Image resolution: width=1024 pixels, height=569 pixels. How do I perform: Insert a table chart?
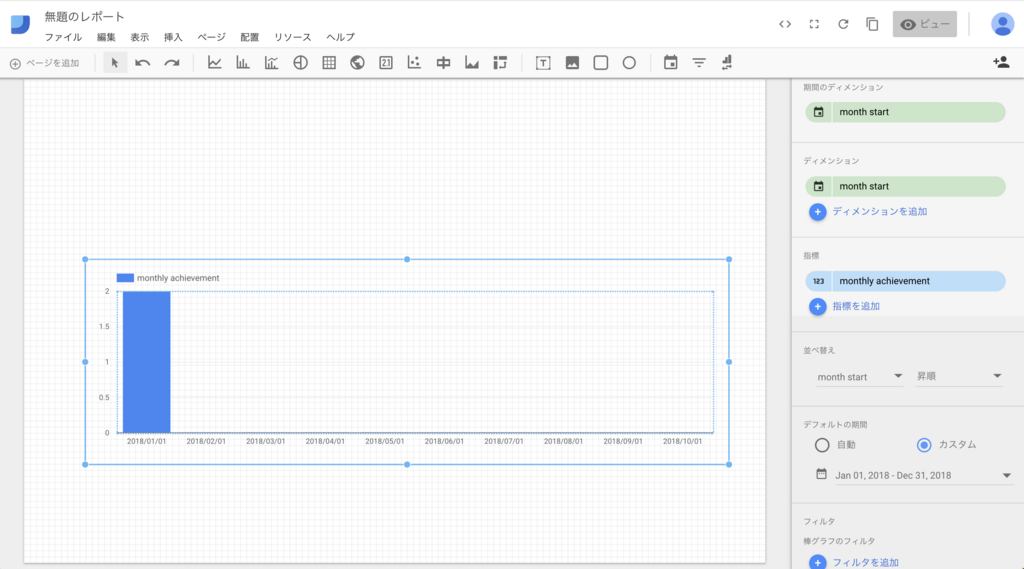tap(329, 63)
